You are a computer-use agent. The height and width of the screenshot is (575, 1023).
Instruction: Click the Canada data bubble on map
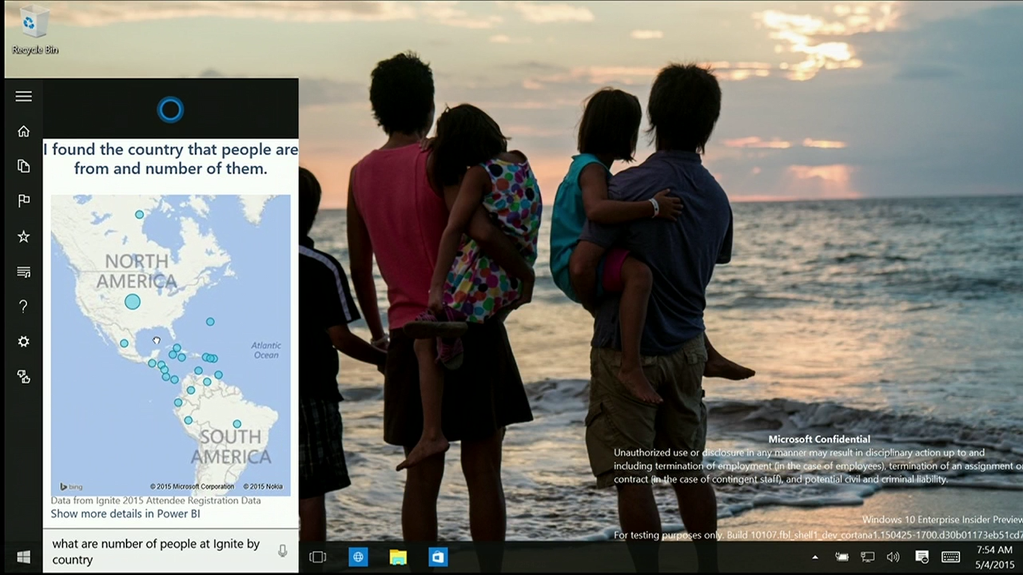coord(139,214)
